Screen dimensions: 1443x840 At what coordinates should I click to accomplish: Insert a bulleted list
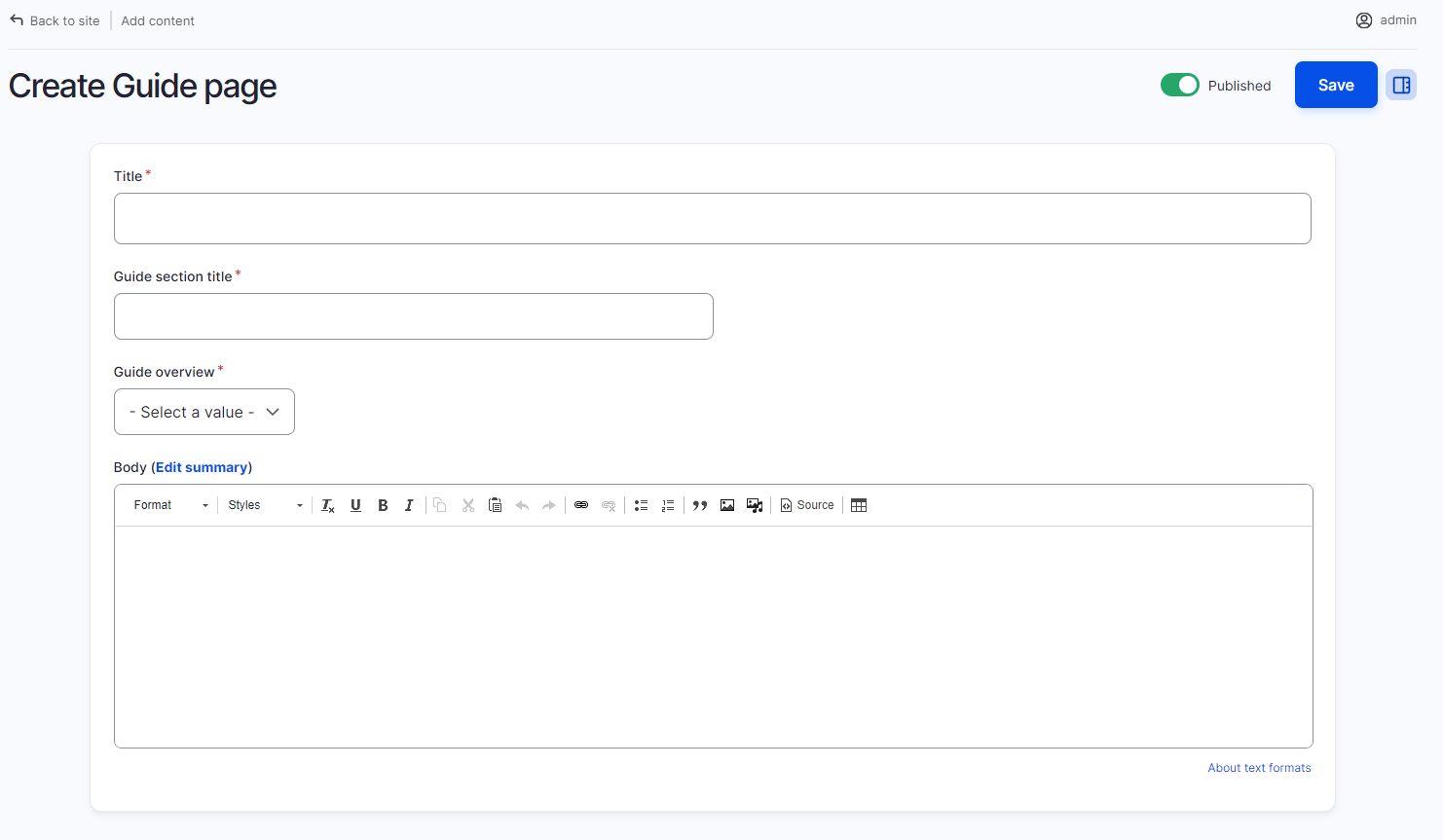(641, 505)
